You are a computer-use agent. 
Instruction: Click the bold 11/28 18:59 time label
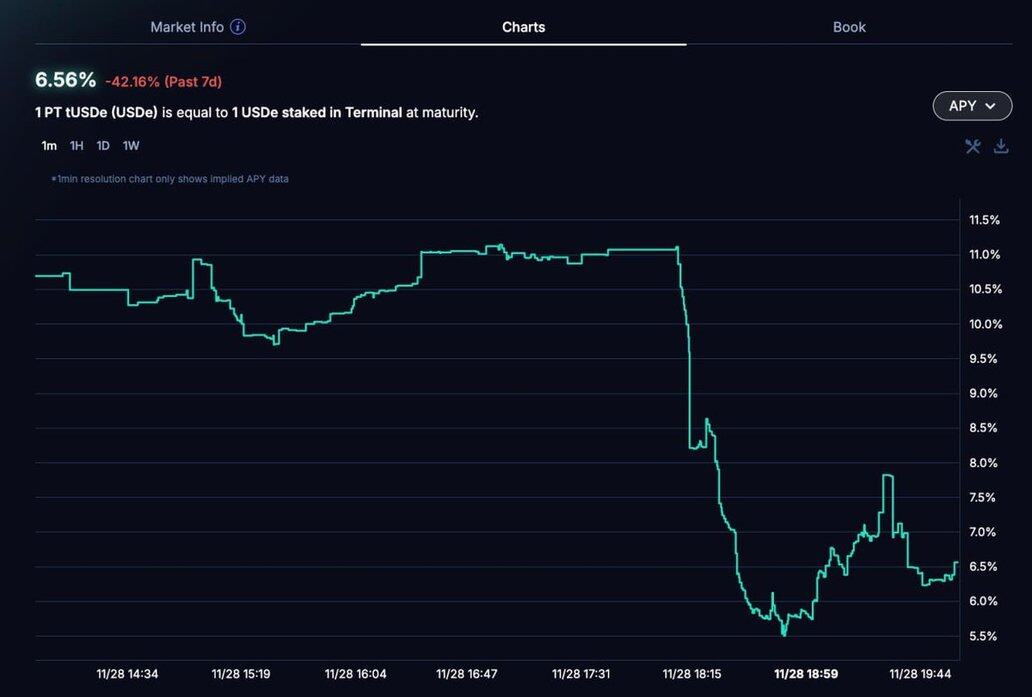click(x=806, y=674)
